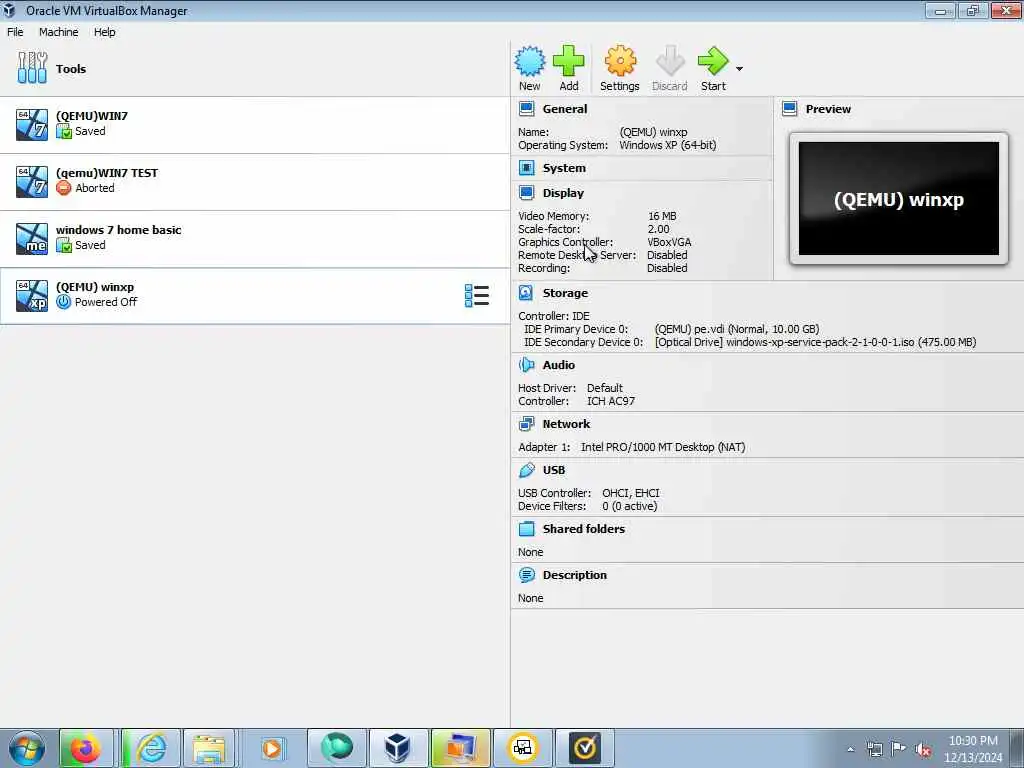Screen dimensions: 1024x768
Task: Click the VBoxVGA graphics controller value
Action: pos(669,242)
